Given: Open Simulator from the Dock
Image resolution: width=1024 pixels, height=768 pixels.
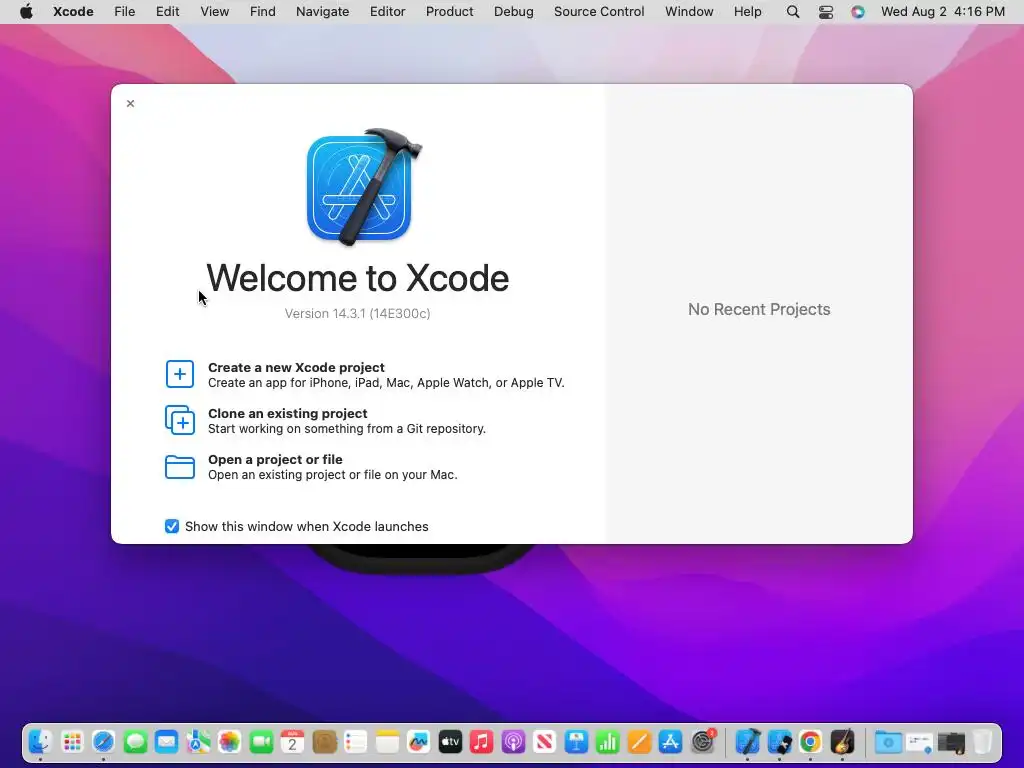Looking at the screenshot, I should [780, 742].
